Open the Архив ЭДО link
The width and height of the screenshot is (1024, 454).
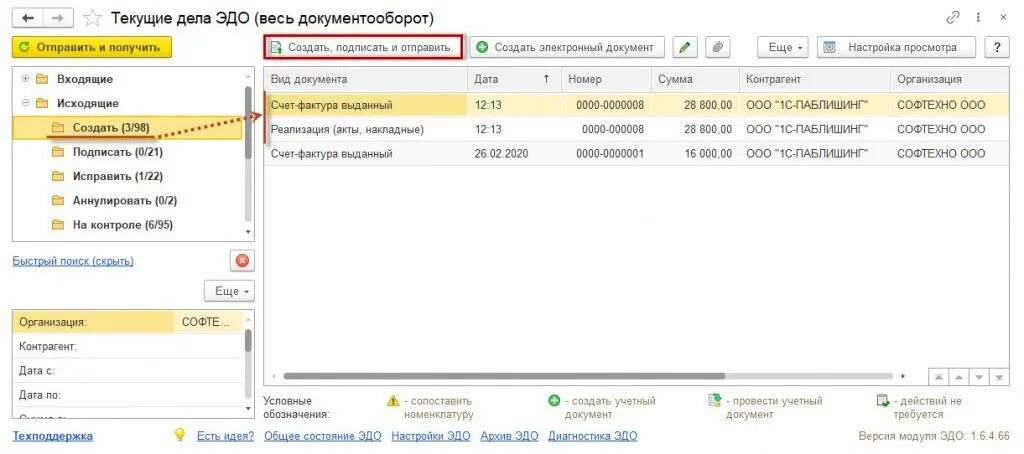[509, 436]
